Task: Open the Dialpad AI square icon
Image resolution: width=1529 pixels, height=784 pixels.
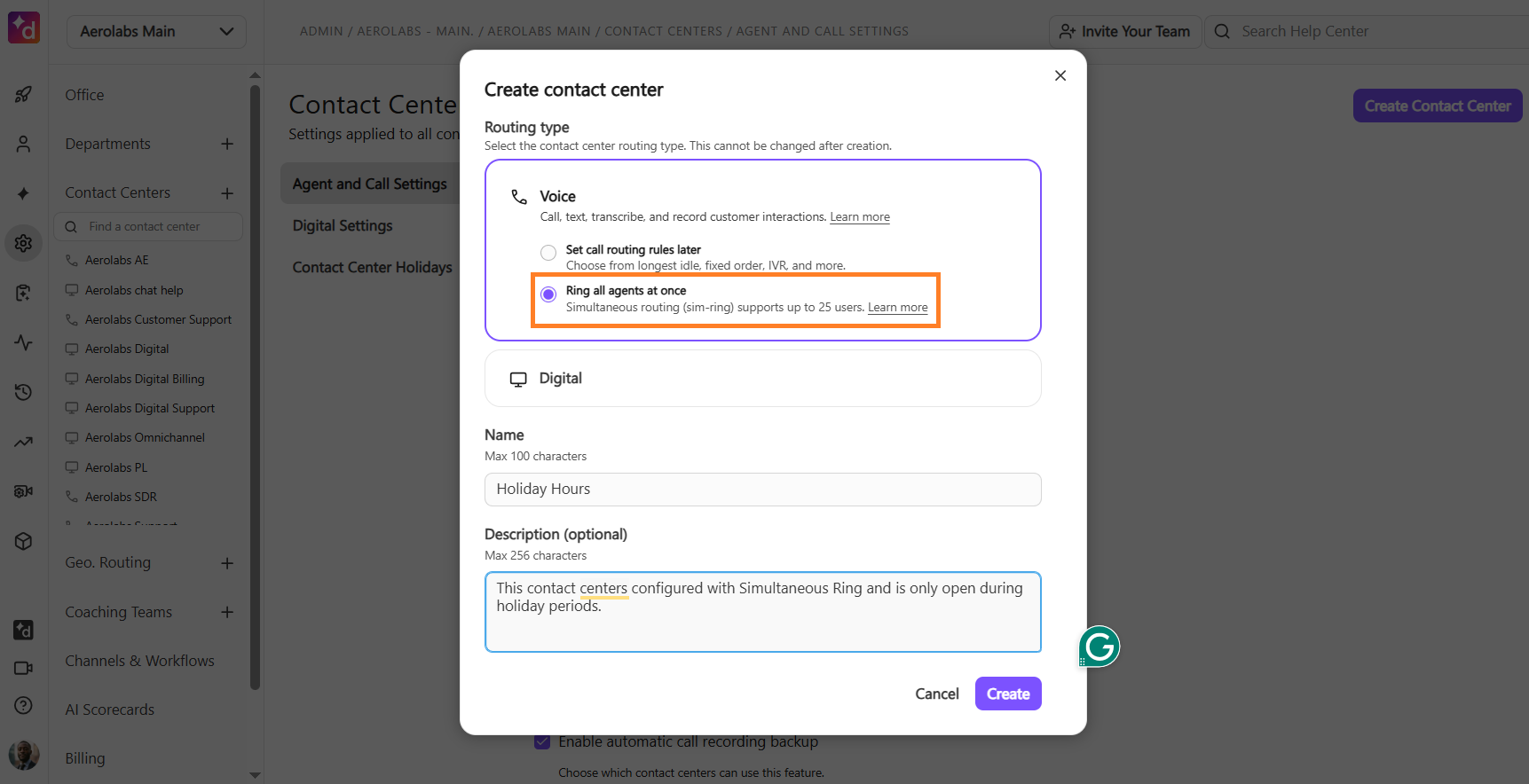Action: pyautogui.click(x=24, y=630)
